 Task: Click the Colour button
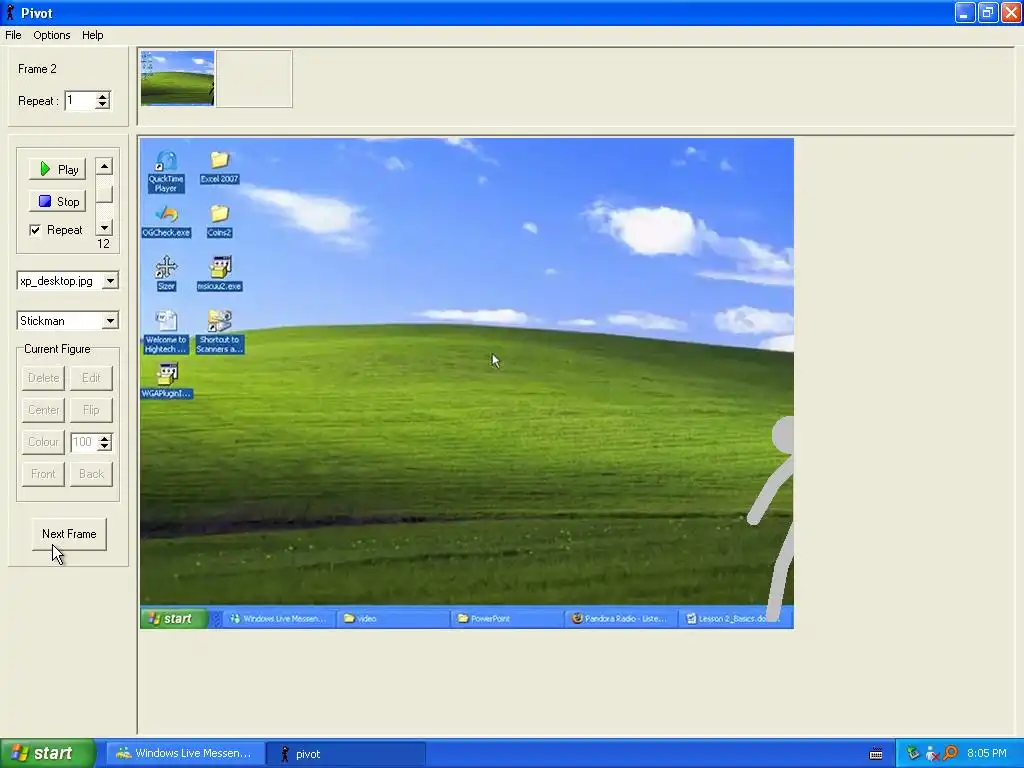pos(43,441)
